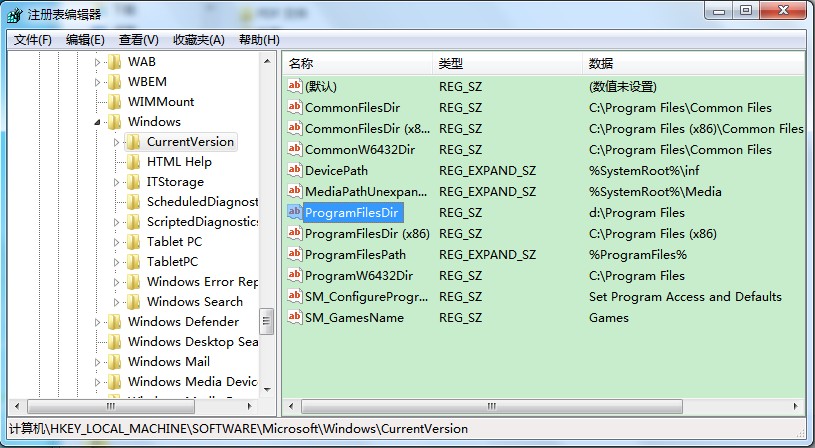Open the 收藏夹(A) menu

[x=199, y=40]
